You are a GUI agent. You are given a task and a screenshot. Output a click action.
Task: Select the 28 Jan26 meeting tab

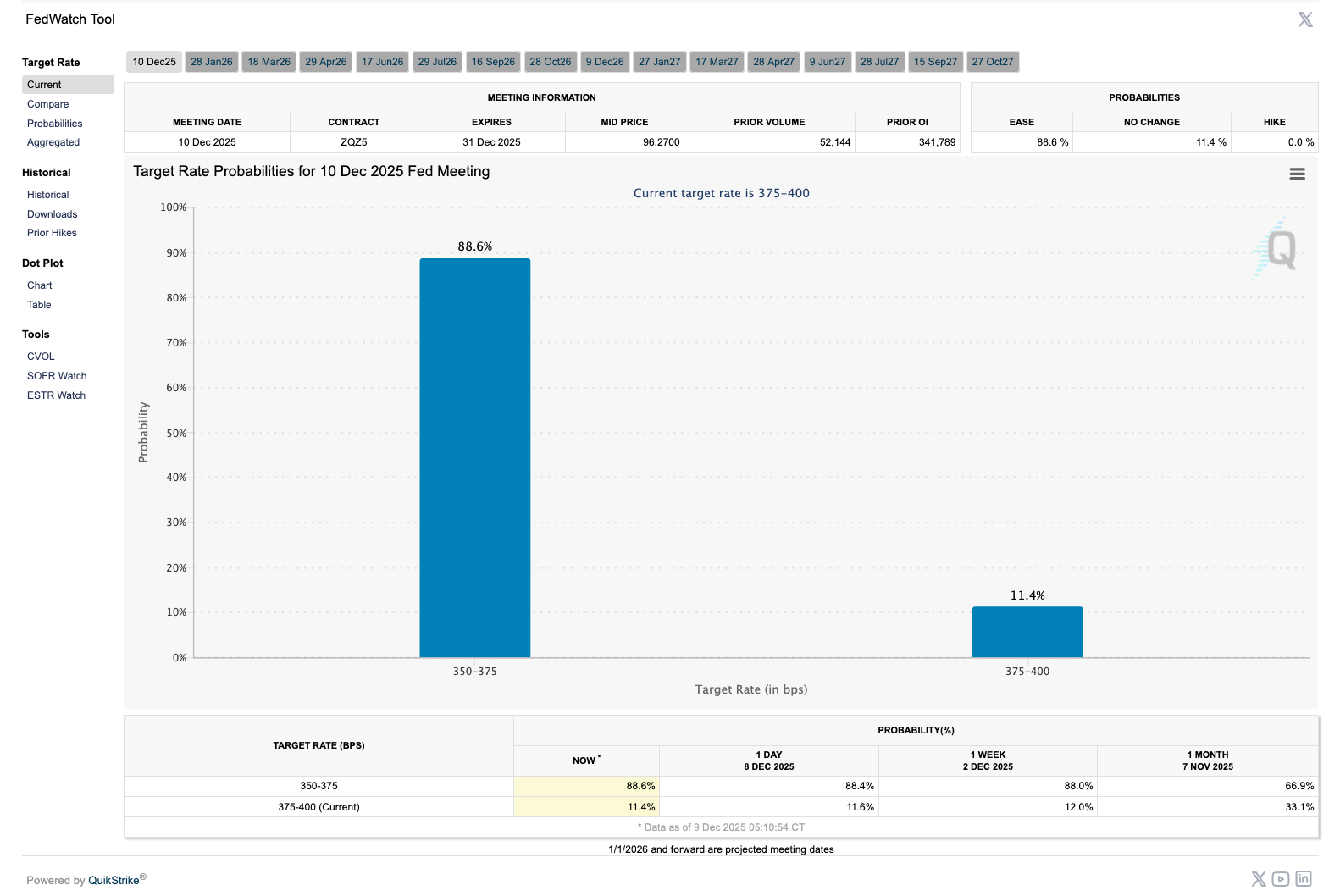coord(211,62)
